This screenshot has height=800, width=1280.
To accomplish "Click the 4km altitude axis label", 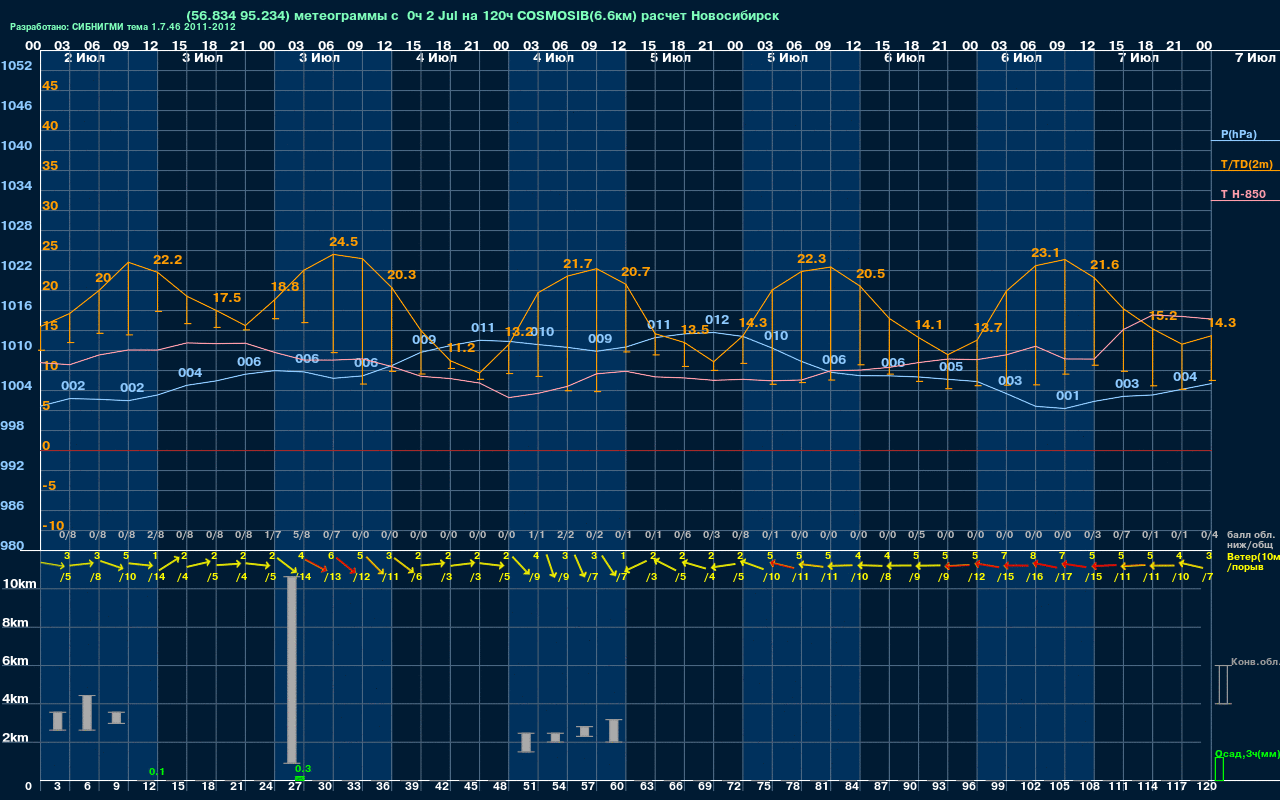I will click(x=16, y=701).
